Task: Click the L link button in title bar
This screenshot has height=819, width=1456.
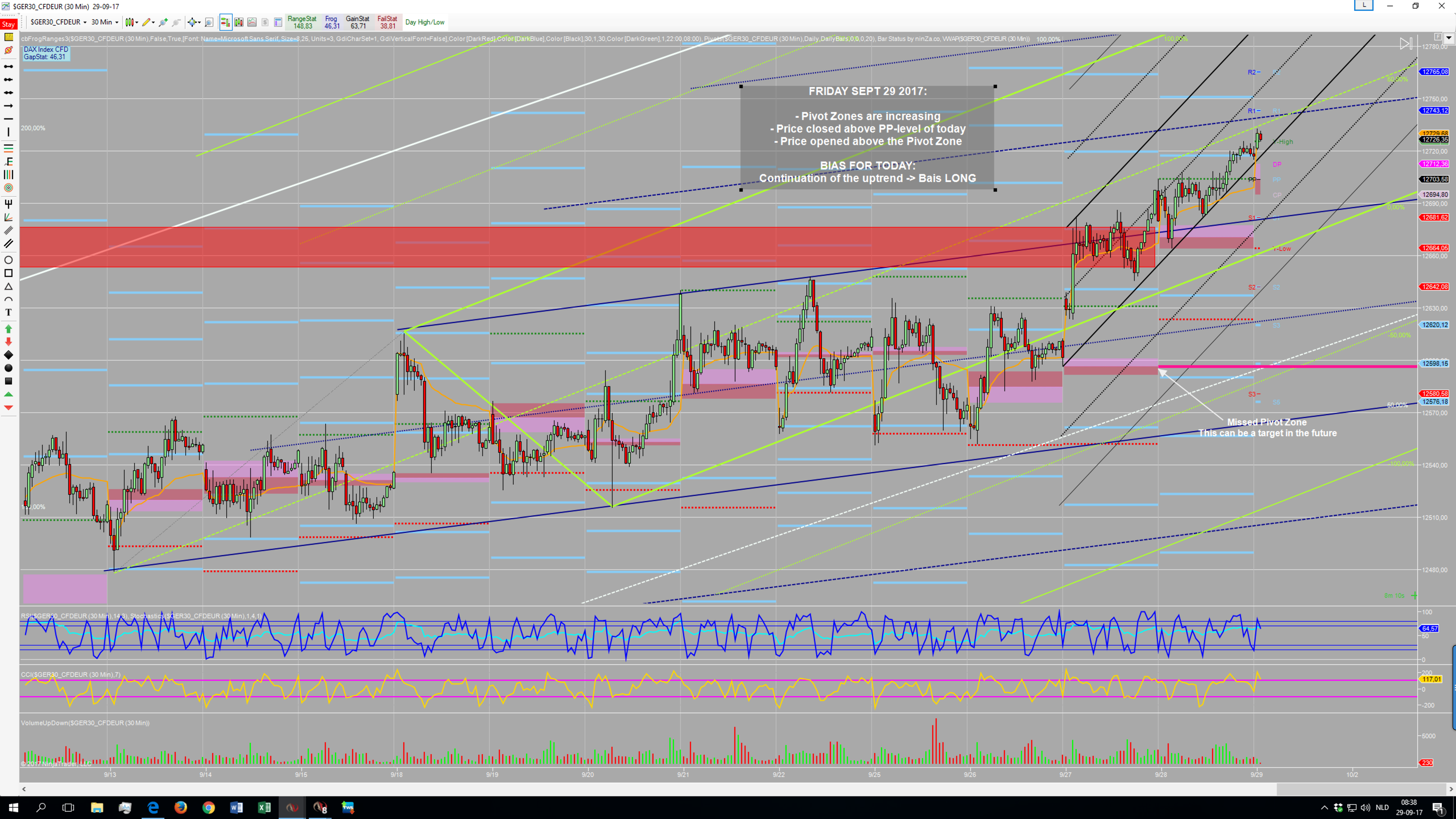Action: click(1364, 5)
